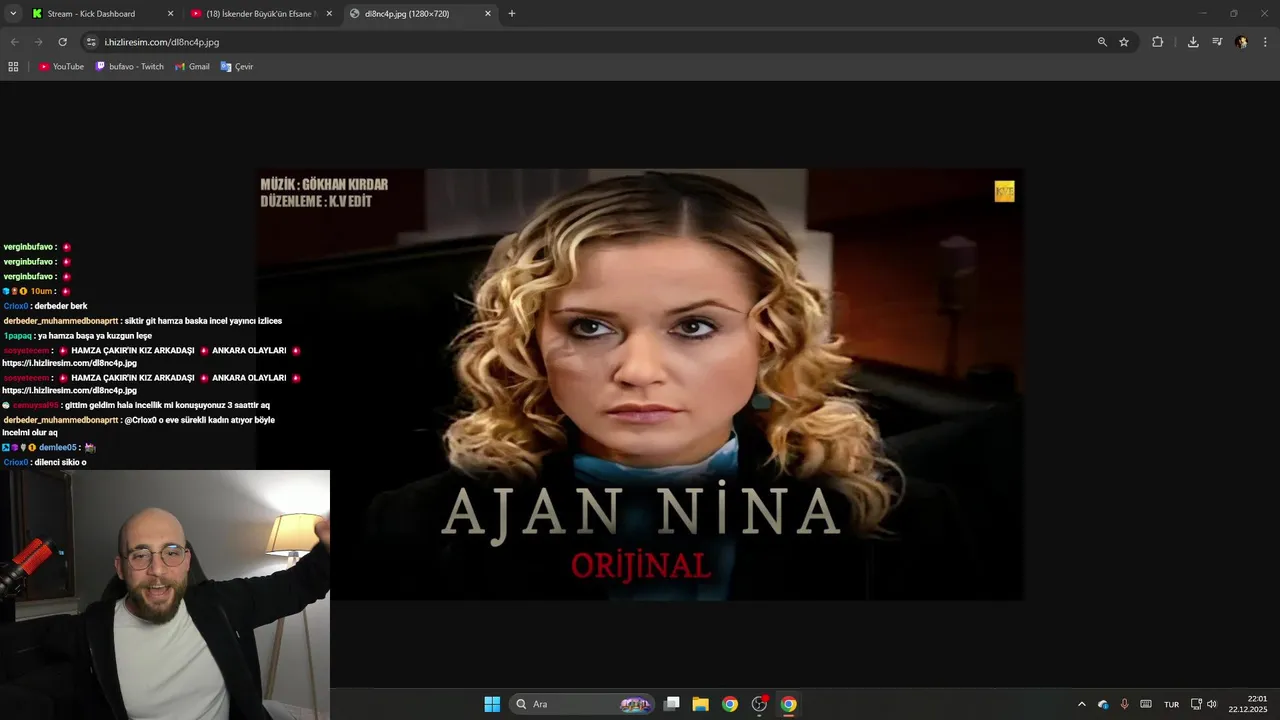Image resolution: width=1280 pixels, height=720 pixels.
Task: Open the tab search dropdown arrow
Action: 13,14
